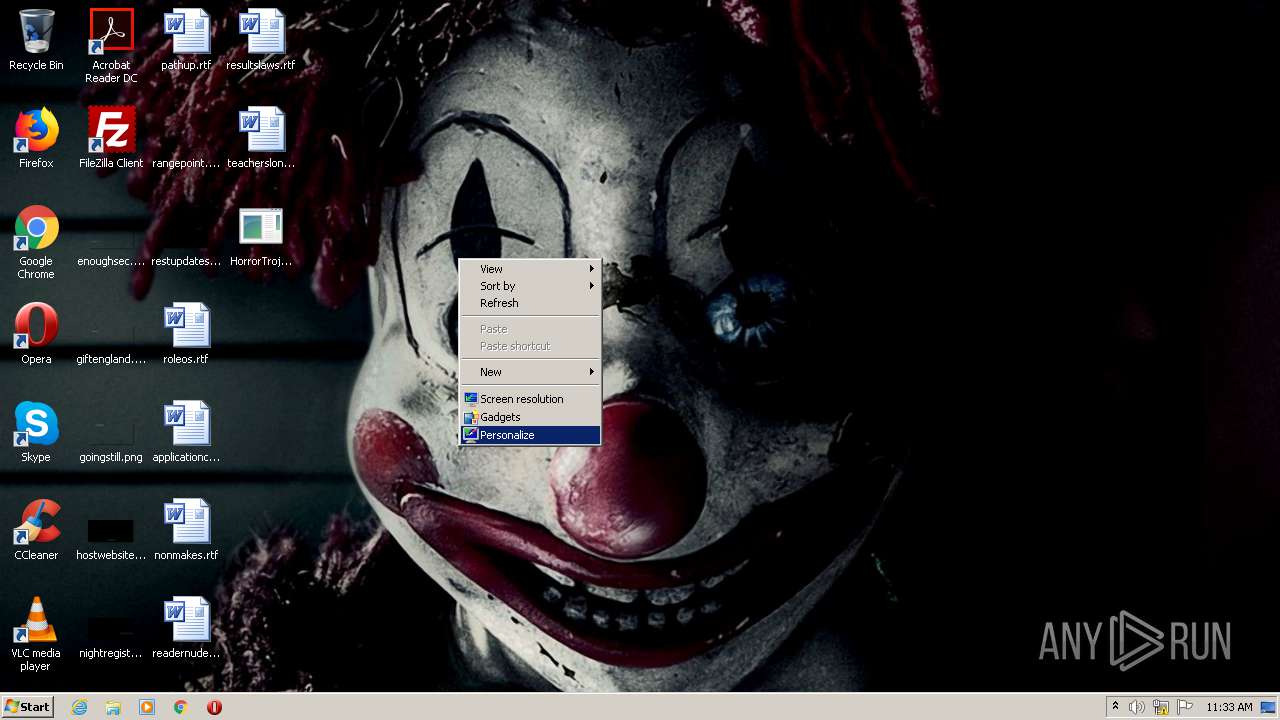Select the VLC media player shortcut
This screenshot has width=1280, height=720.
click(36, 634)
